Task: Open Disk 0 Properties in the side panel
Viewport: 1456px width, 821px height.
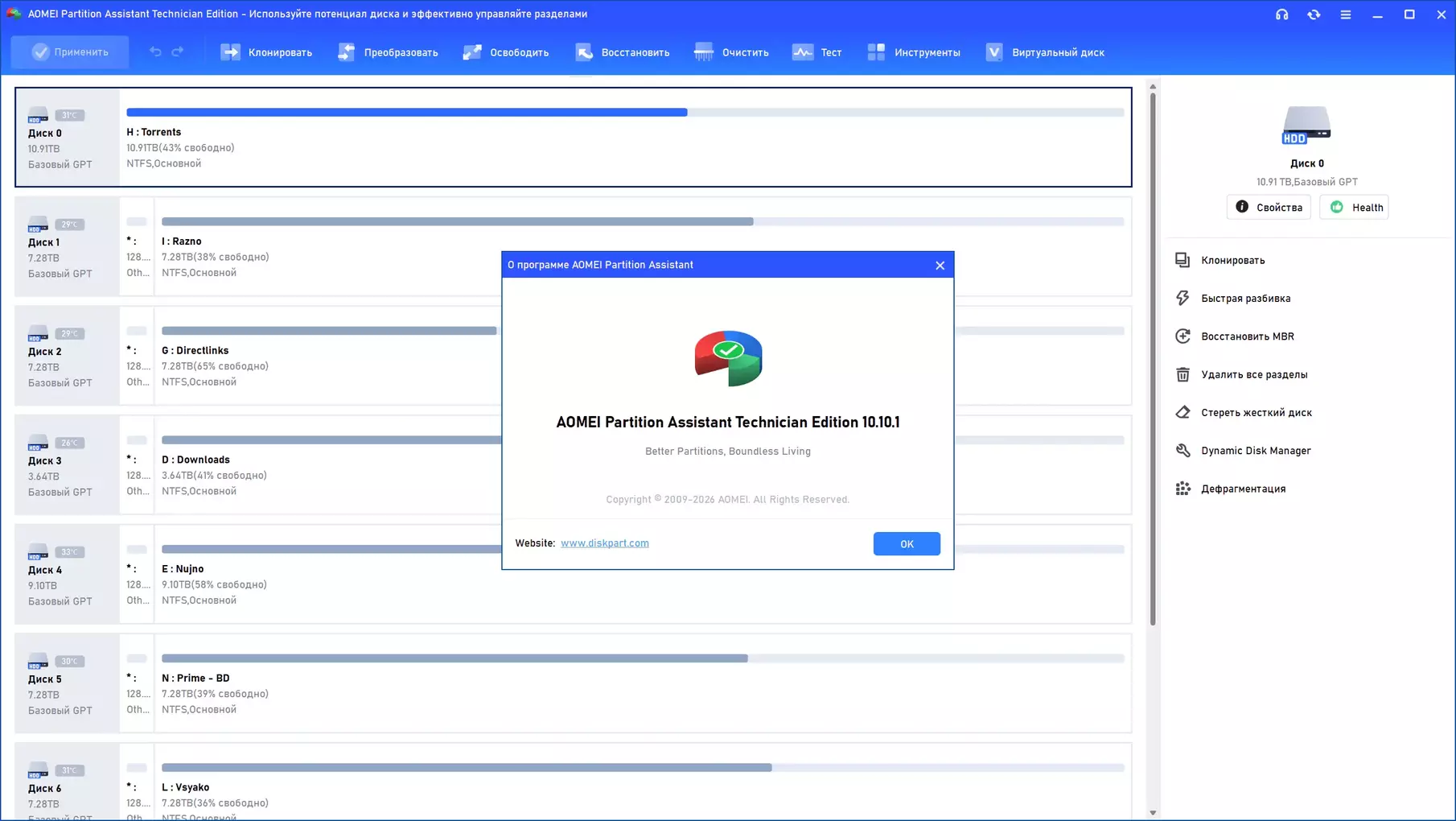Action: coord(1269,208)
